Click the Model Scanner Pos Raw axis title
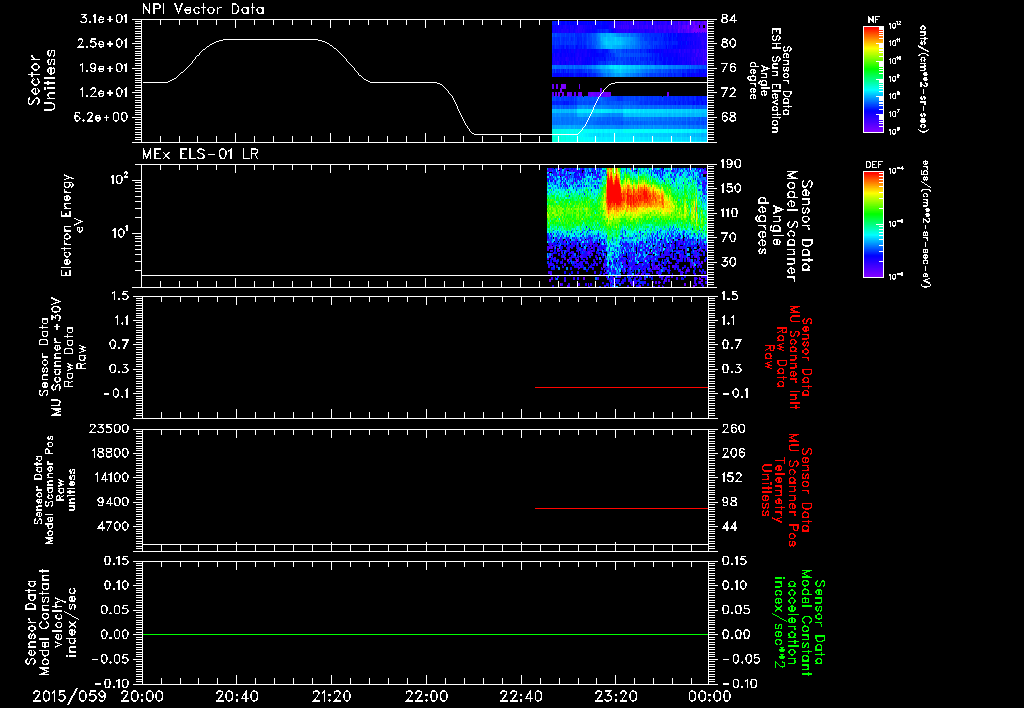This screenshot has height=708, width=1024. pyautogui.click(x=55, y=490)
